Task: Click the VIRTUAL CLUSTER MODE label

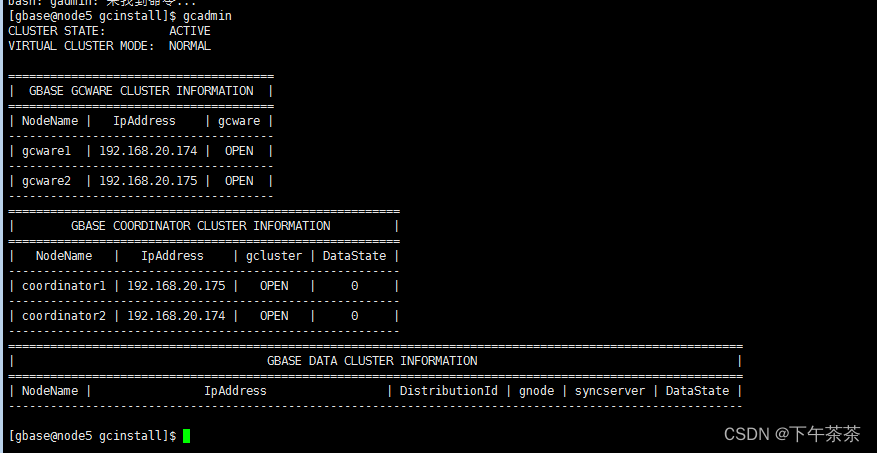Action: click(81, 46)
